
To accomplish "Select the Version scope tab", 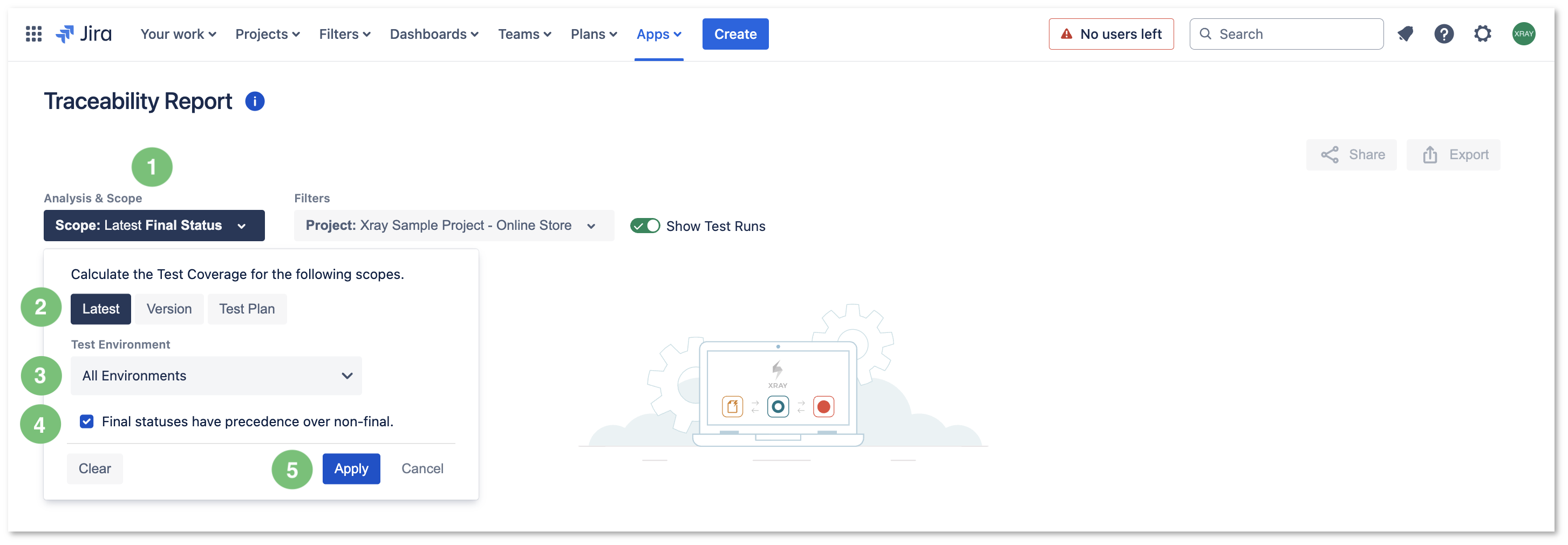I will tap(168, 309).
